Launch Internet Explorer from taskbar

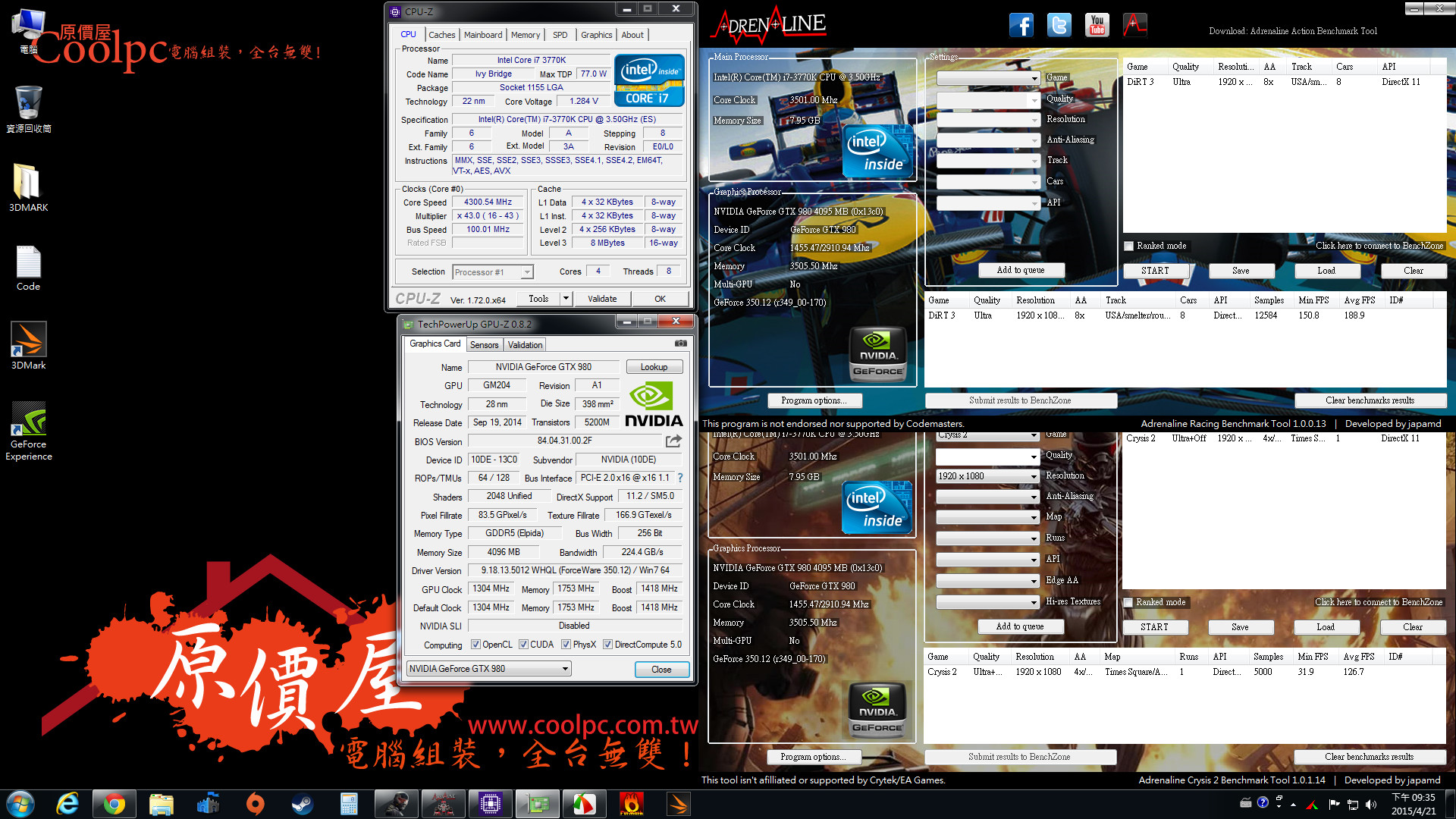point(67,804)
